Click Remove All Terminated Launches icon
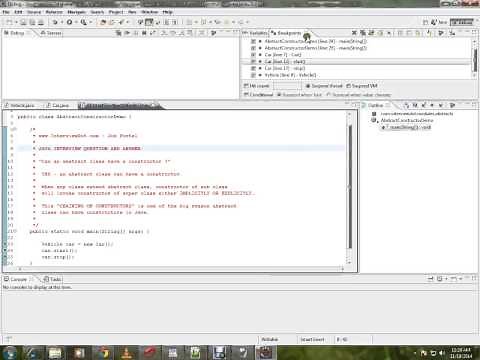This screenshot has height=360, width=480. (118, 33)
